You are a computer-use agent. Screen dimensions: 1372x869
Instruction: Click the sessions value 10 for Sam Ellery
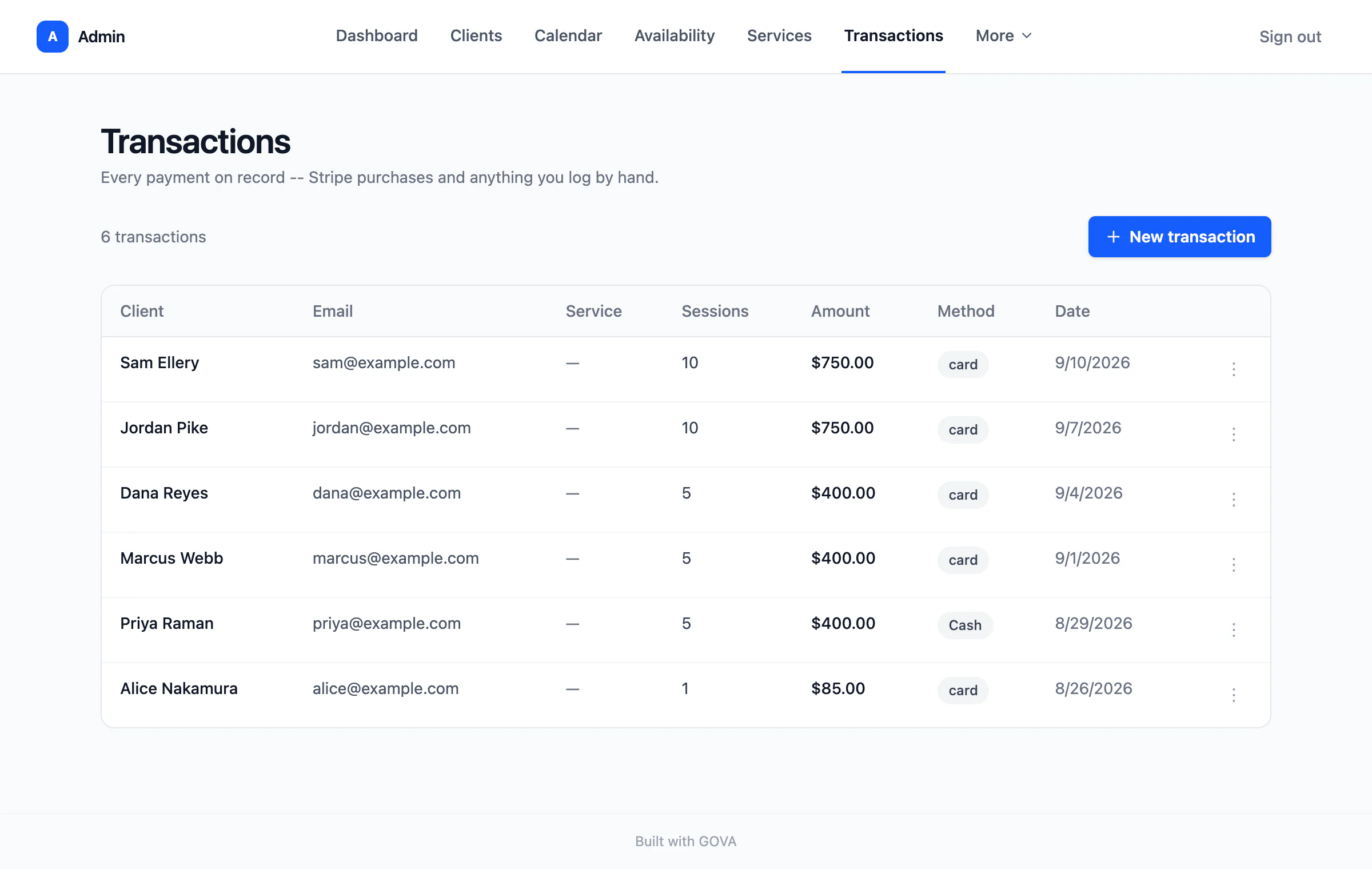[689, 362]
